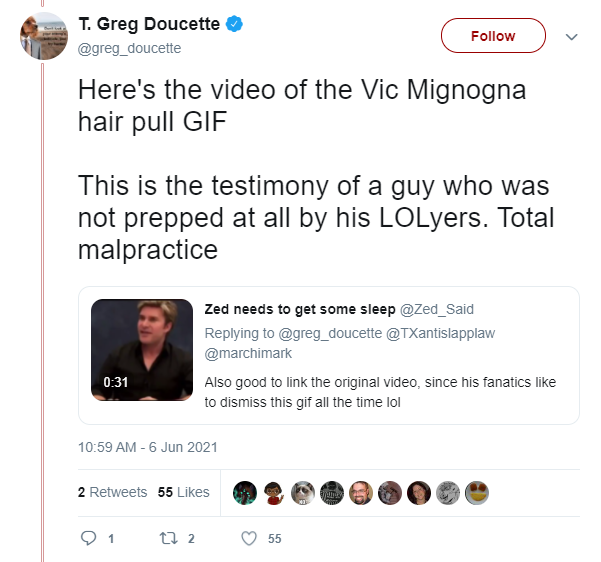Click the blue verified badge
Viewport: 601px width, 562px height.
pos(234,24)
